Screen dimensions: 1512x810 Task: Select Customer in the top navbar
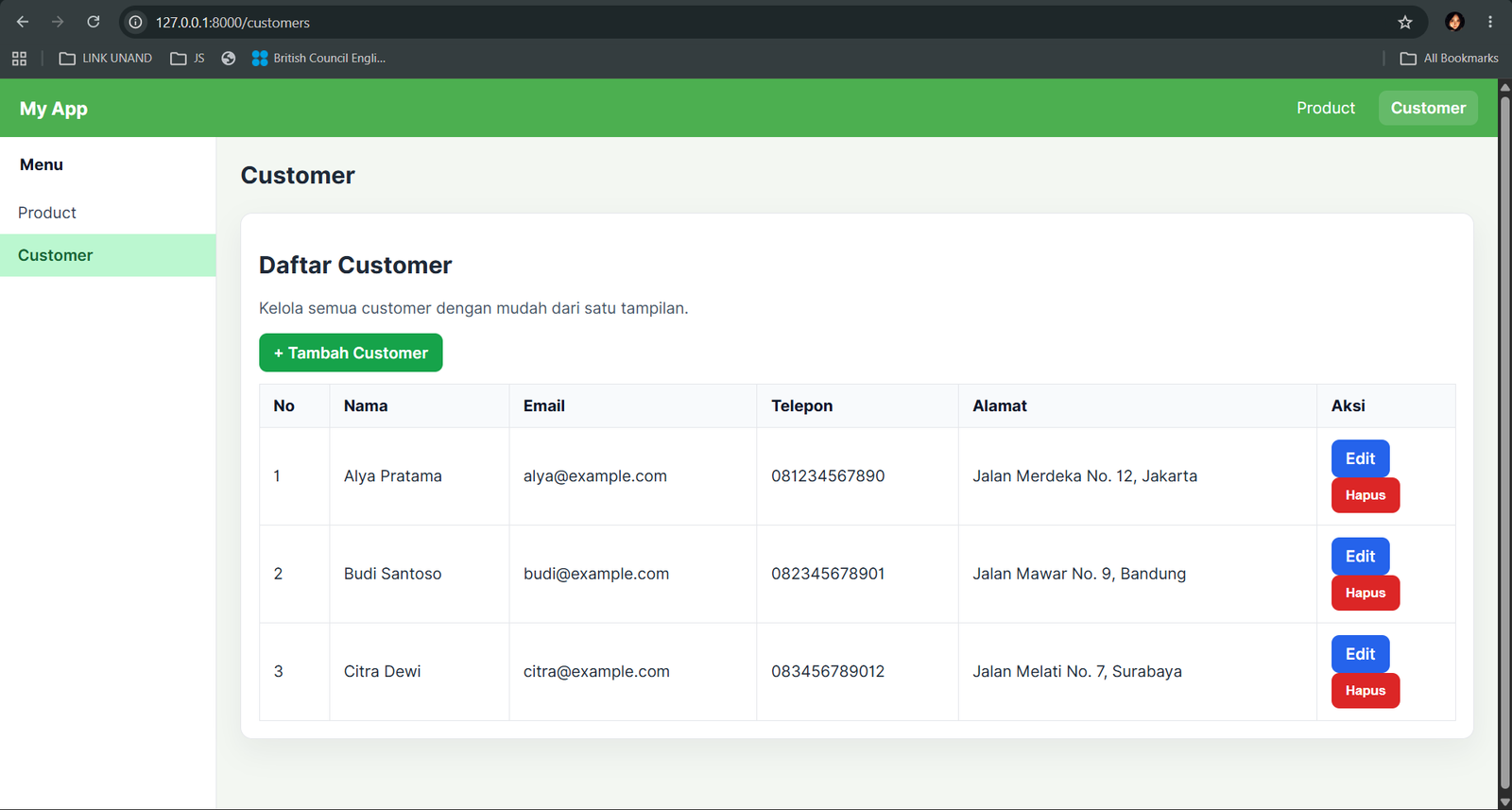coord(1428,108)
